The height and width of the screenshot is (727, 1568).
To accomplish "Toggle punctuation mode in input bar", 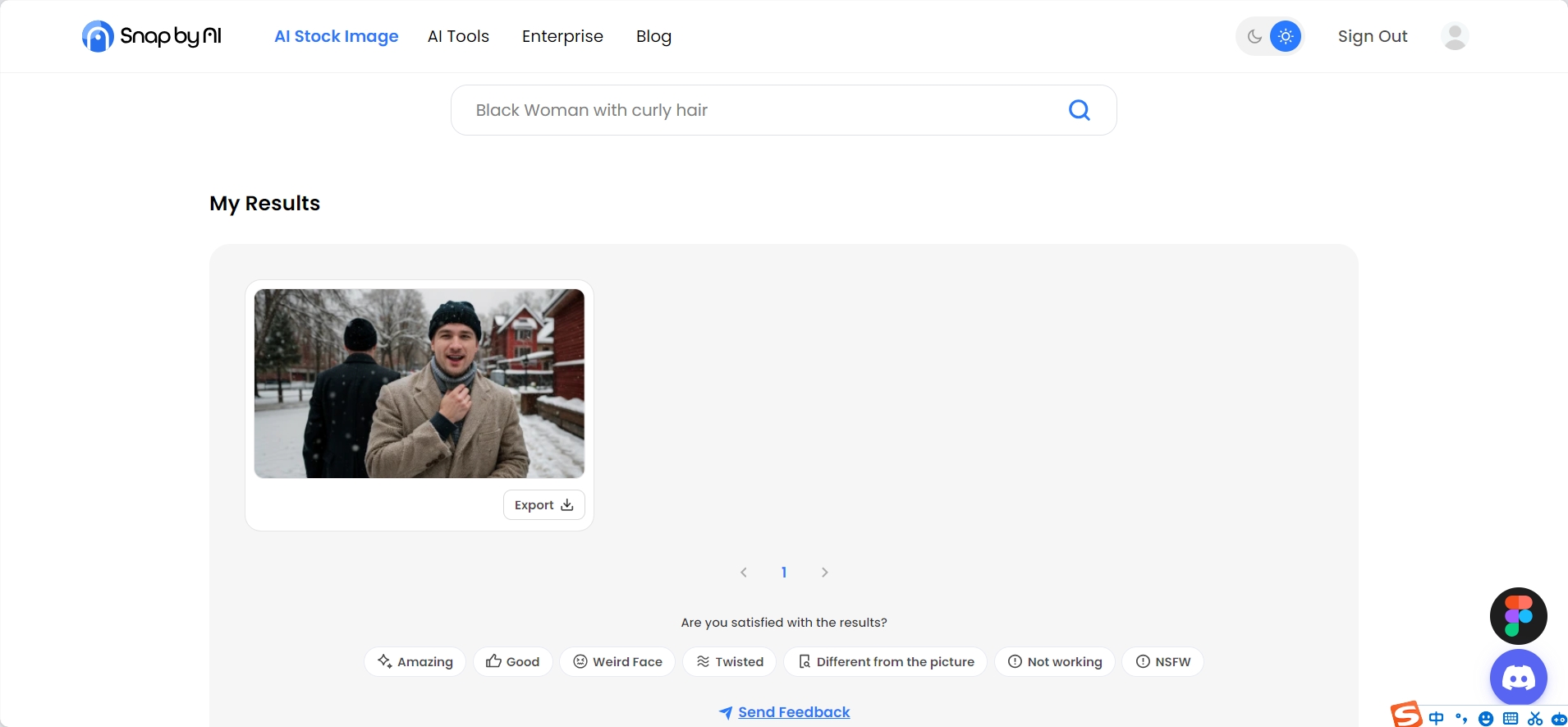I will (x=1461, y=719).
